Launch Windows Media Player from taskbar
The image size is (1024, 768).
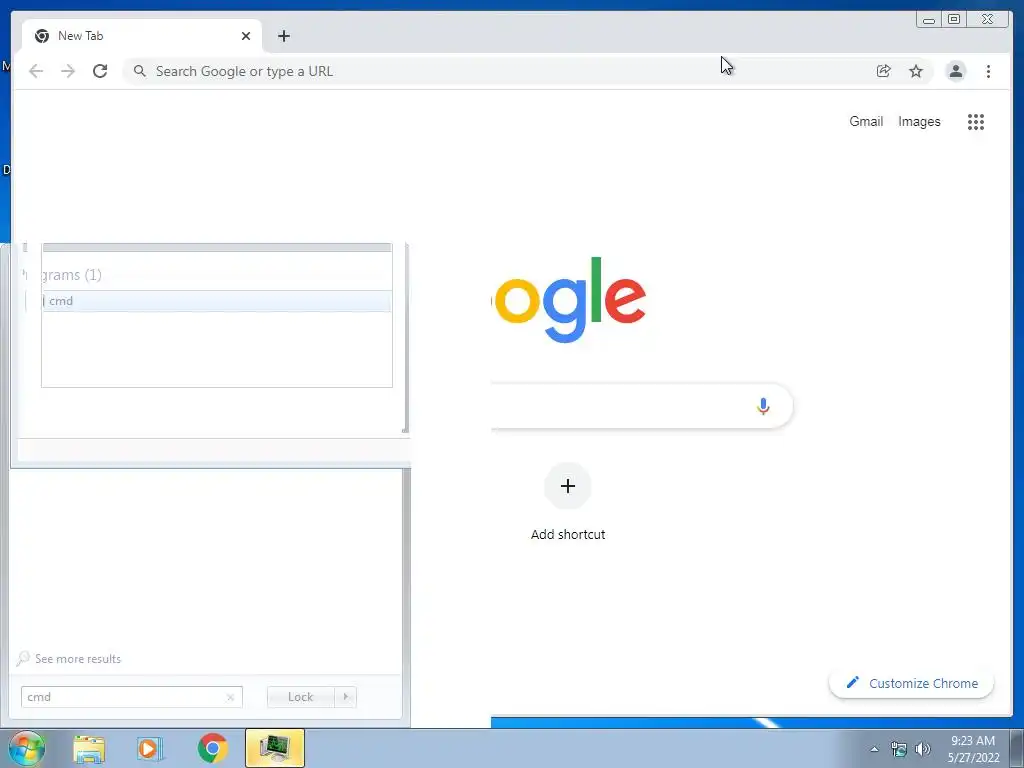150,748
